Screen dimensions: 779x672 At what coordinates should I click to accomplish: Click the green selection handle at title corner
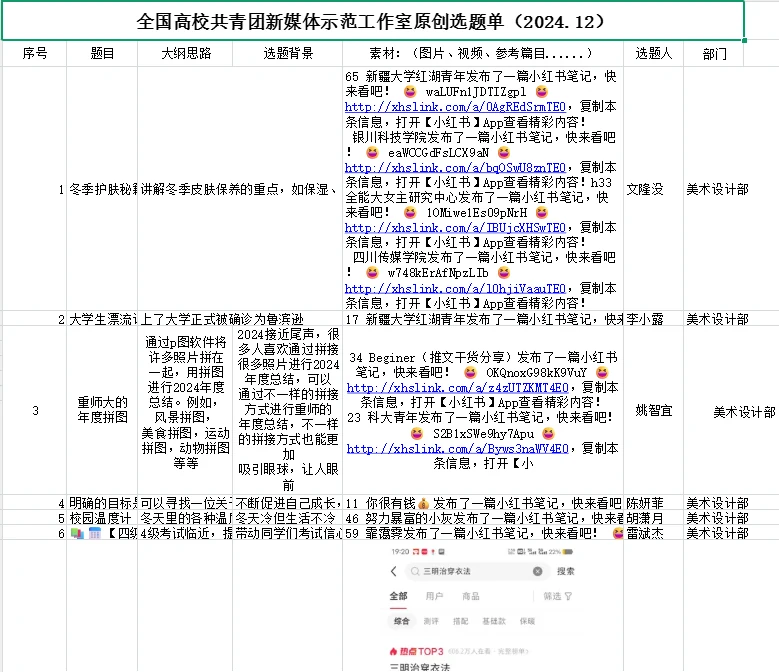point(744,40)
